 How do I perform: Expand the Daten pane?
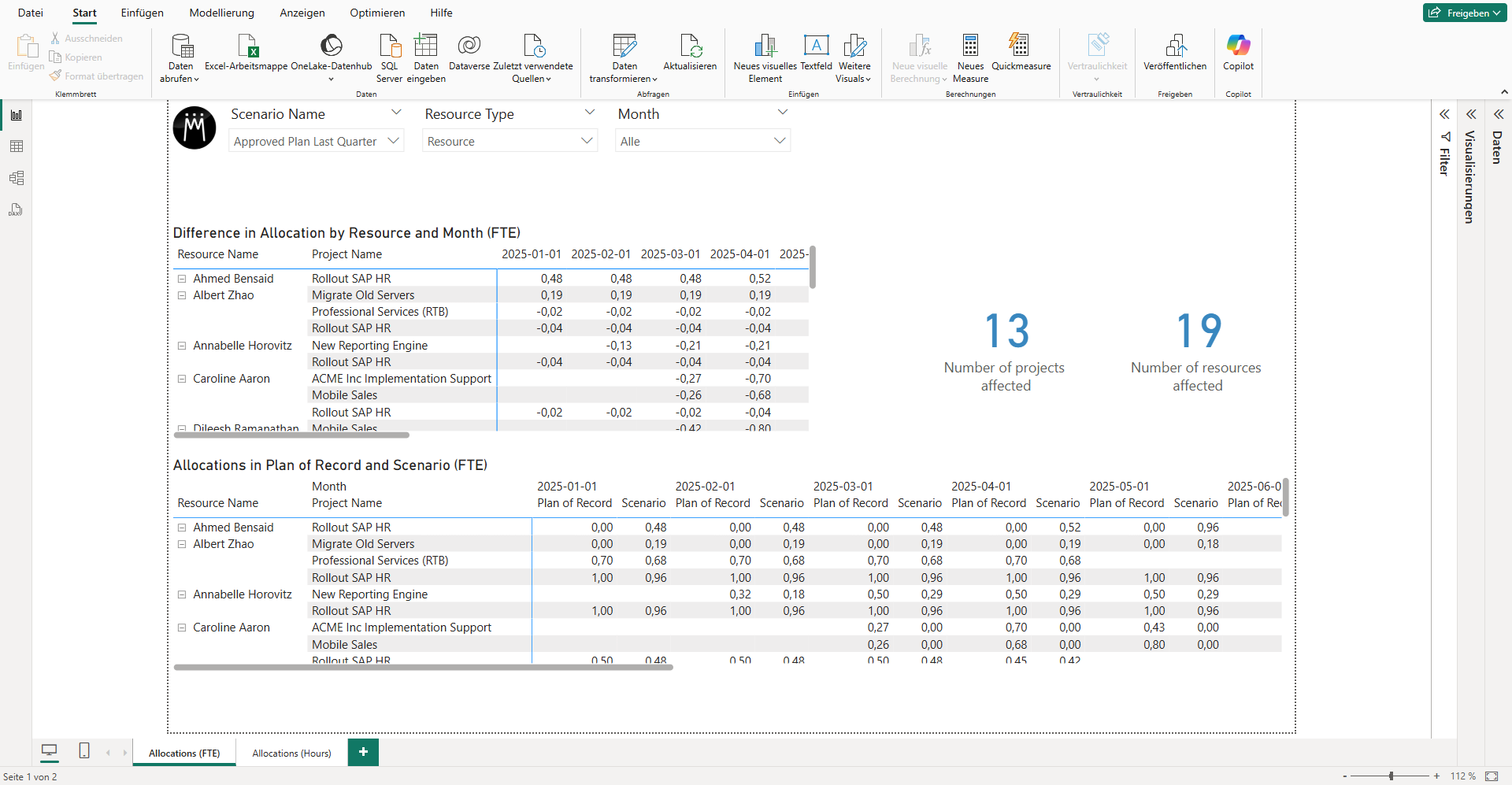1499,115
